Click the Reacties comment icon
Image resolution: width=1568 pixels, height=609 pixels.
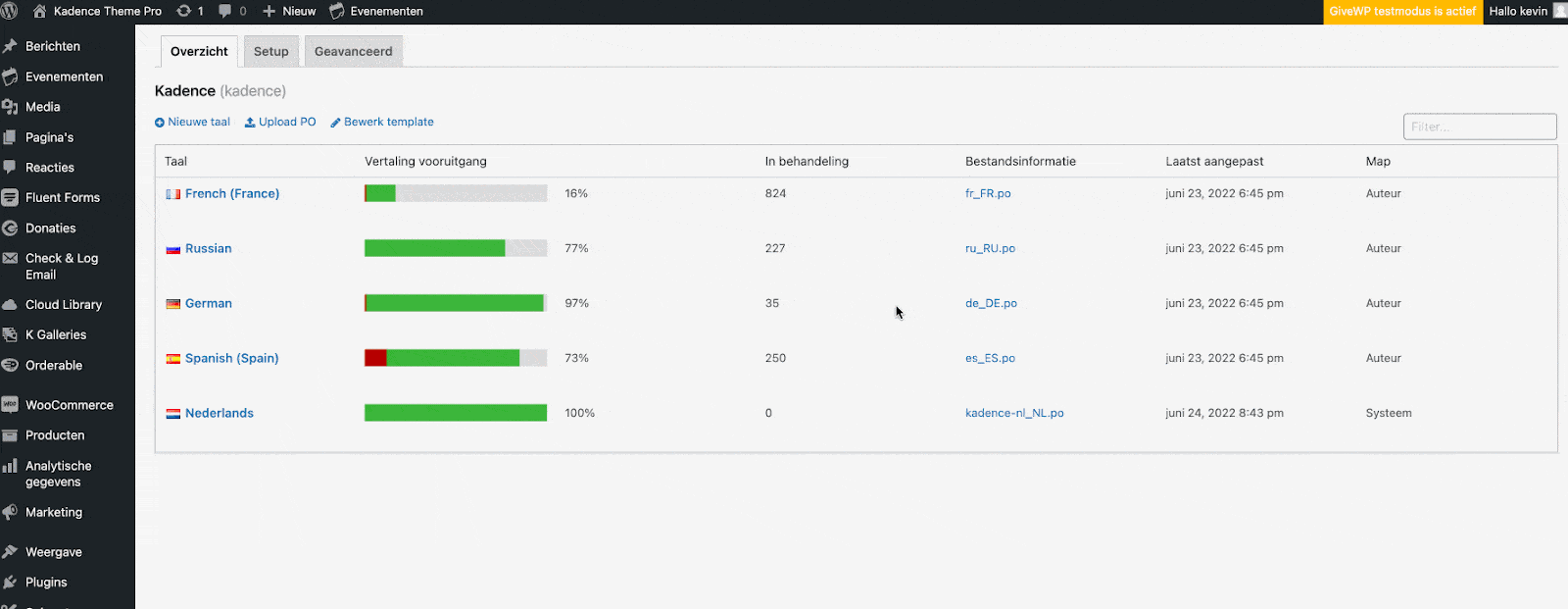(10, 168)
